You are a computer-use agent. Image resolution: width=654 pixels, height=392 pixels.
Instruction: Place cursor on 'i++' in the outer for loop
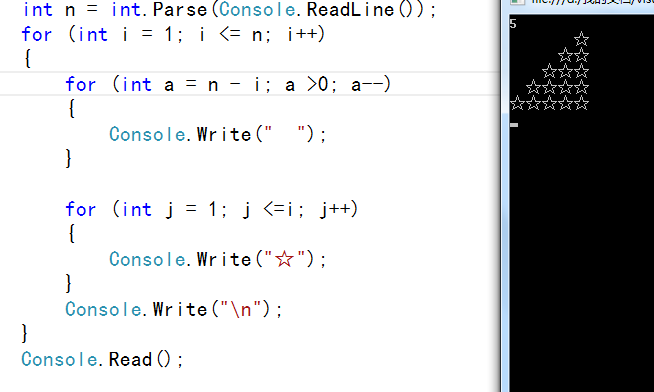tap(302, 34)
